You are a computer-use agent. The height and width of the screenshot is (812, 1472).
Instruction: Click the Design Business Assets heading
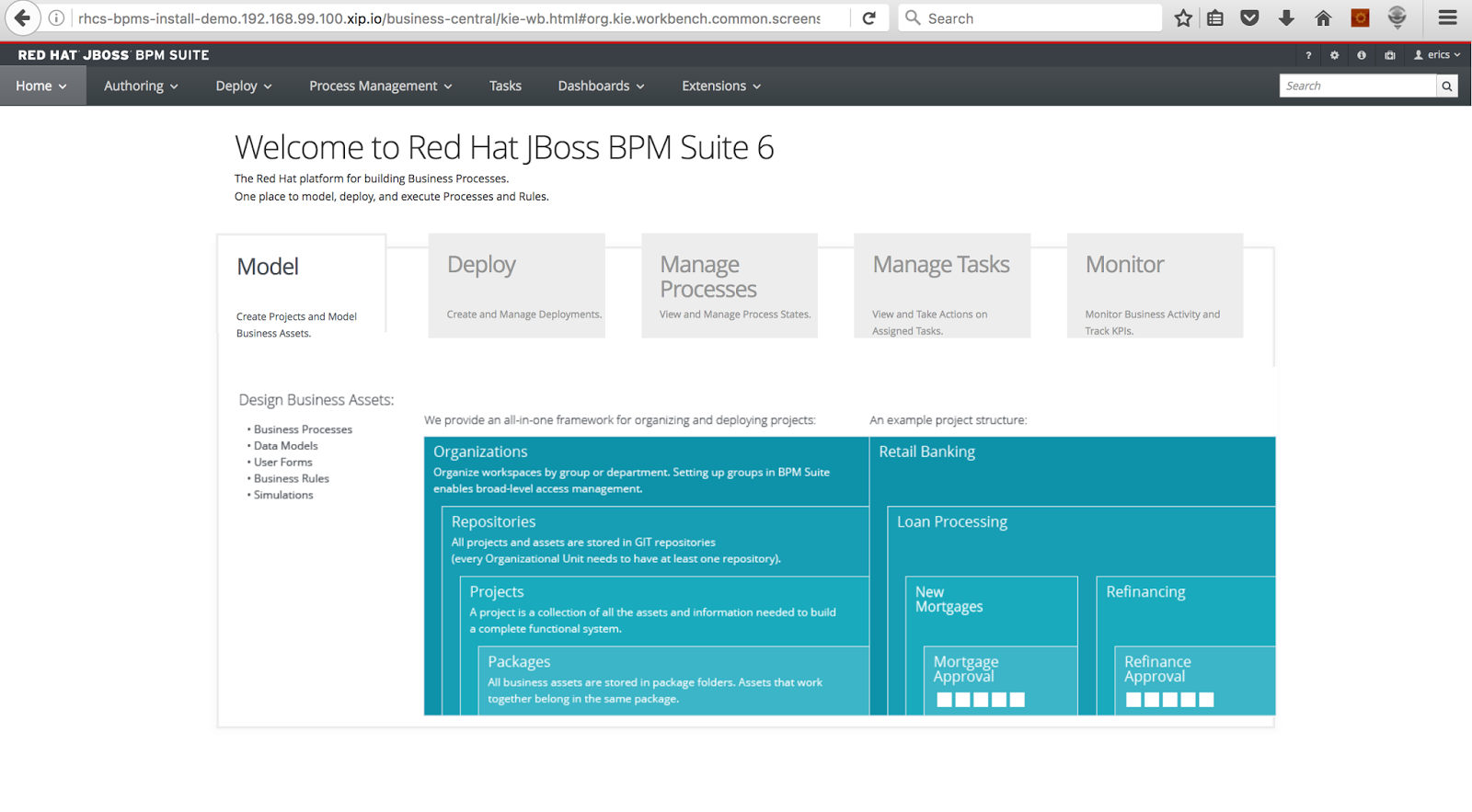(316, 400)
